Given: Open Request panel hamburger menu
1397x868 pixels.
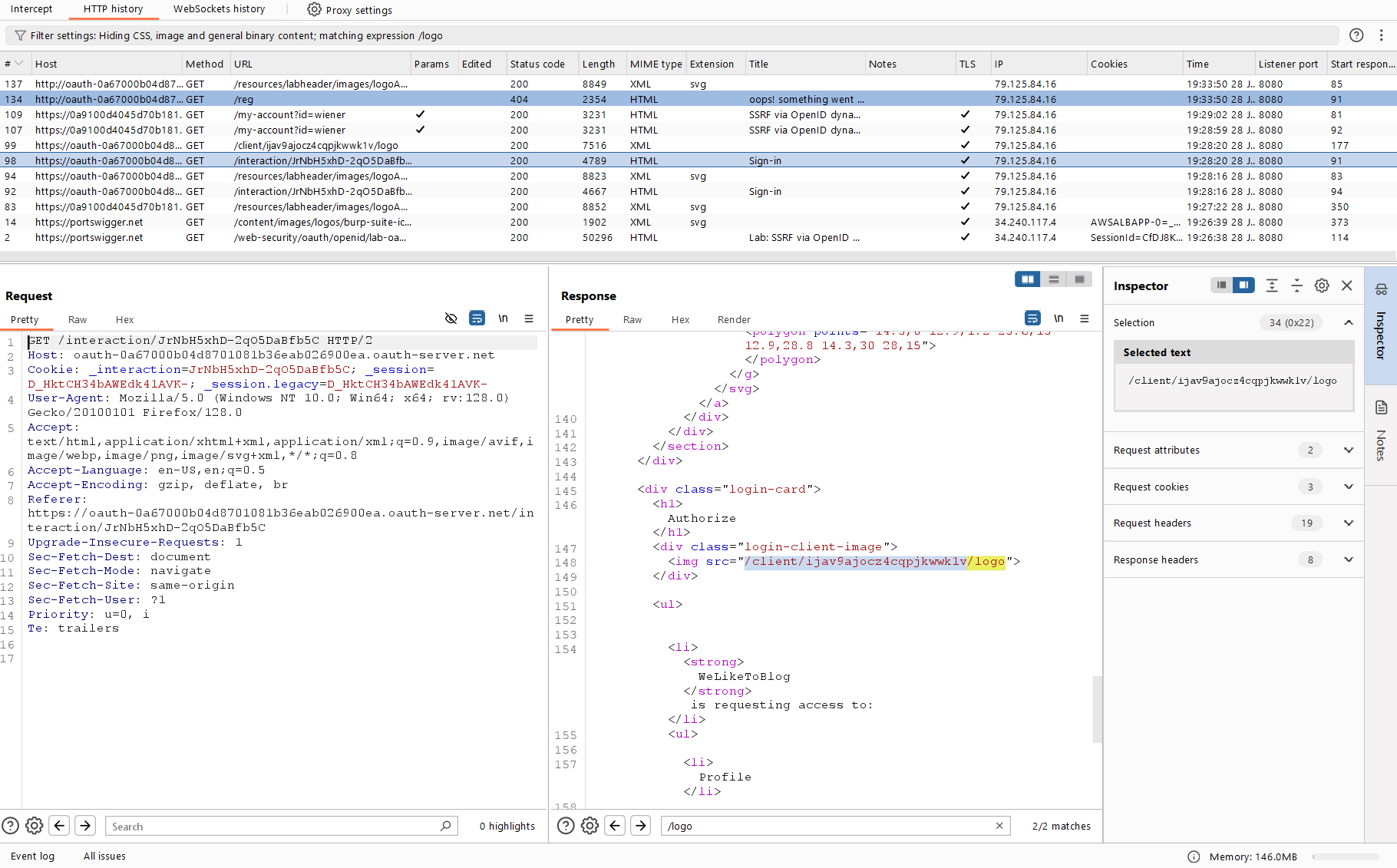Looking at the screenshot, I should [x=529, y=318].
